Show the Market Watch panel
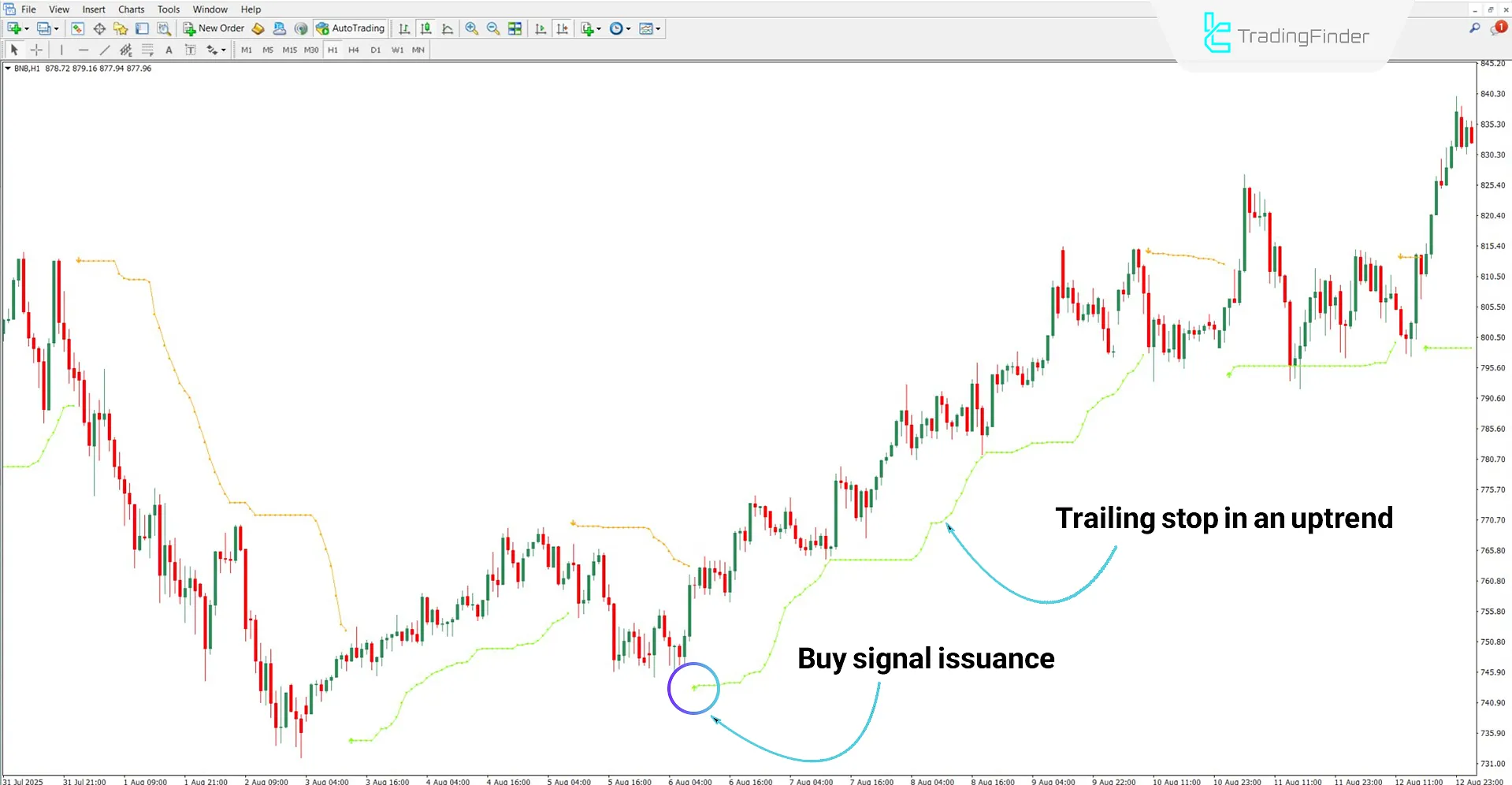The height and width of the screenshot is (785, 1512). coord(77,28)
